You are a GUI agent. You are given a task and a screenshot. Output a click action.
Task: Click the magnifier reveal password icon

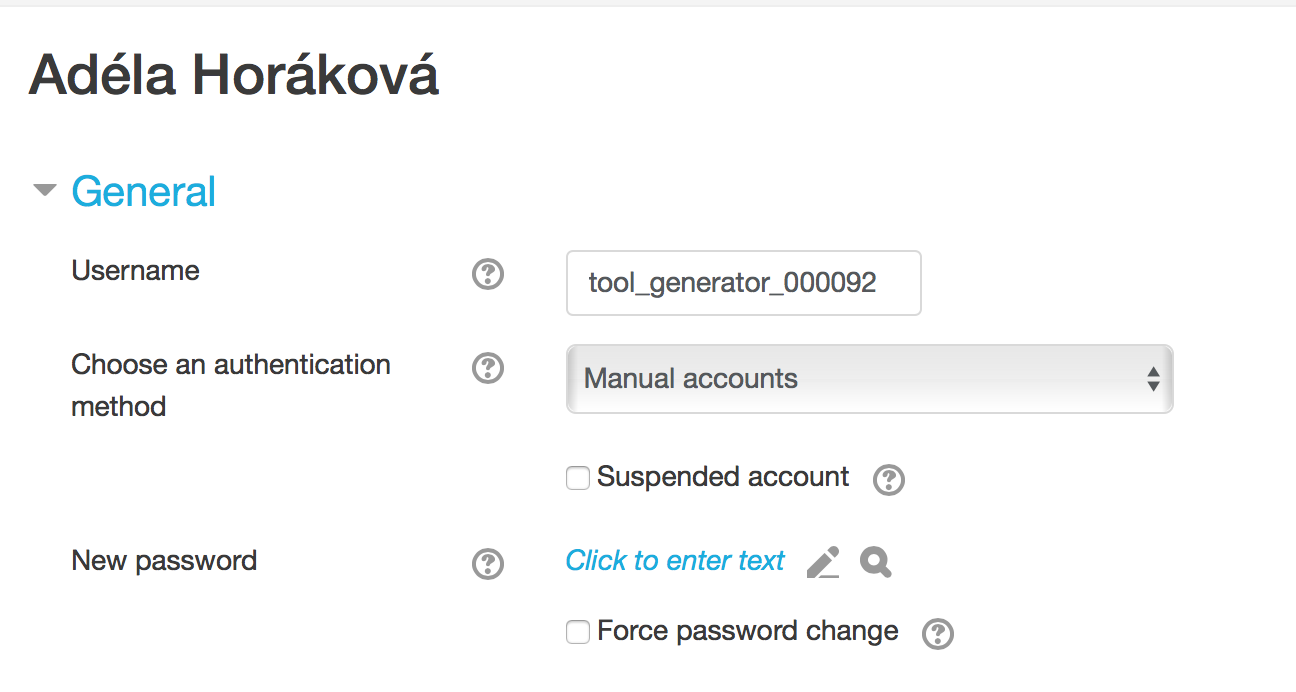pos(875,562)
